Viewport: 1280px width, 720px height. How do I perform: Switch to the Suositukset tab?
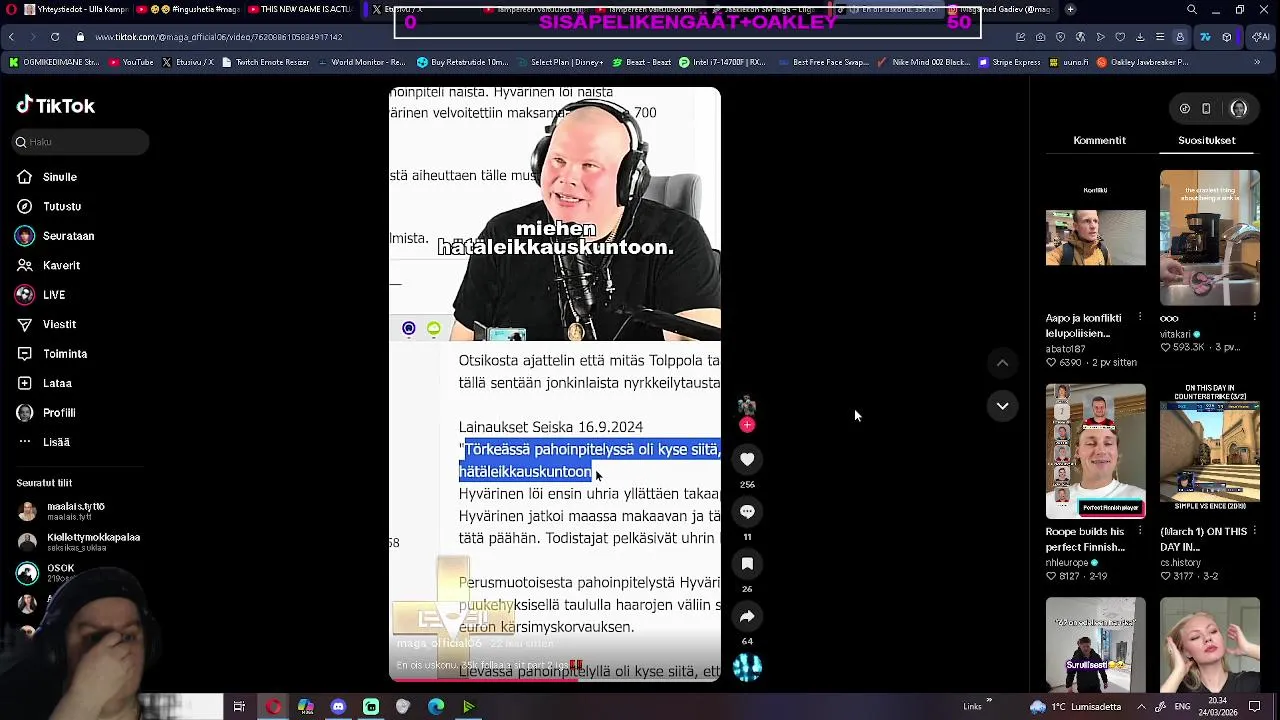pos(1206,140)
